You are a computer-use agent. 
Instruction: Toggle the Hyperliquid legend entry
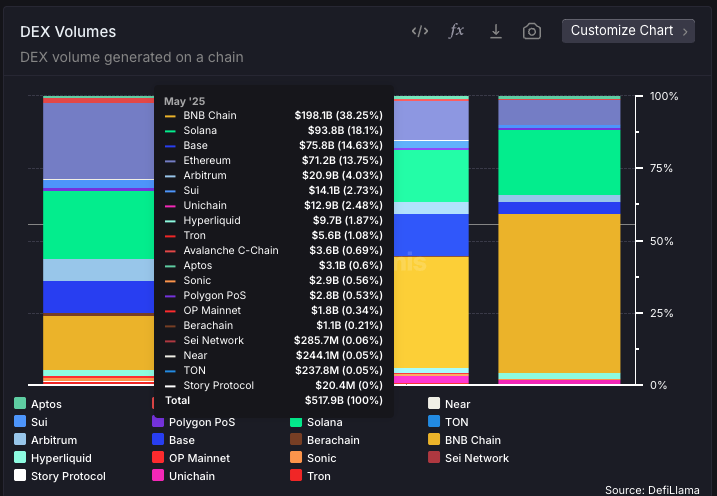(x=53, y=458)
